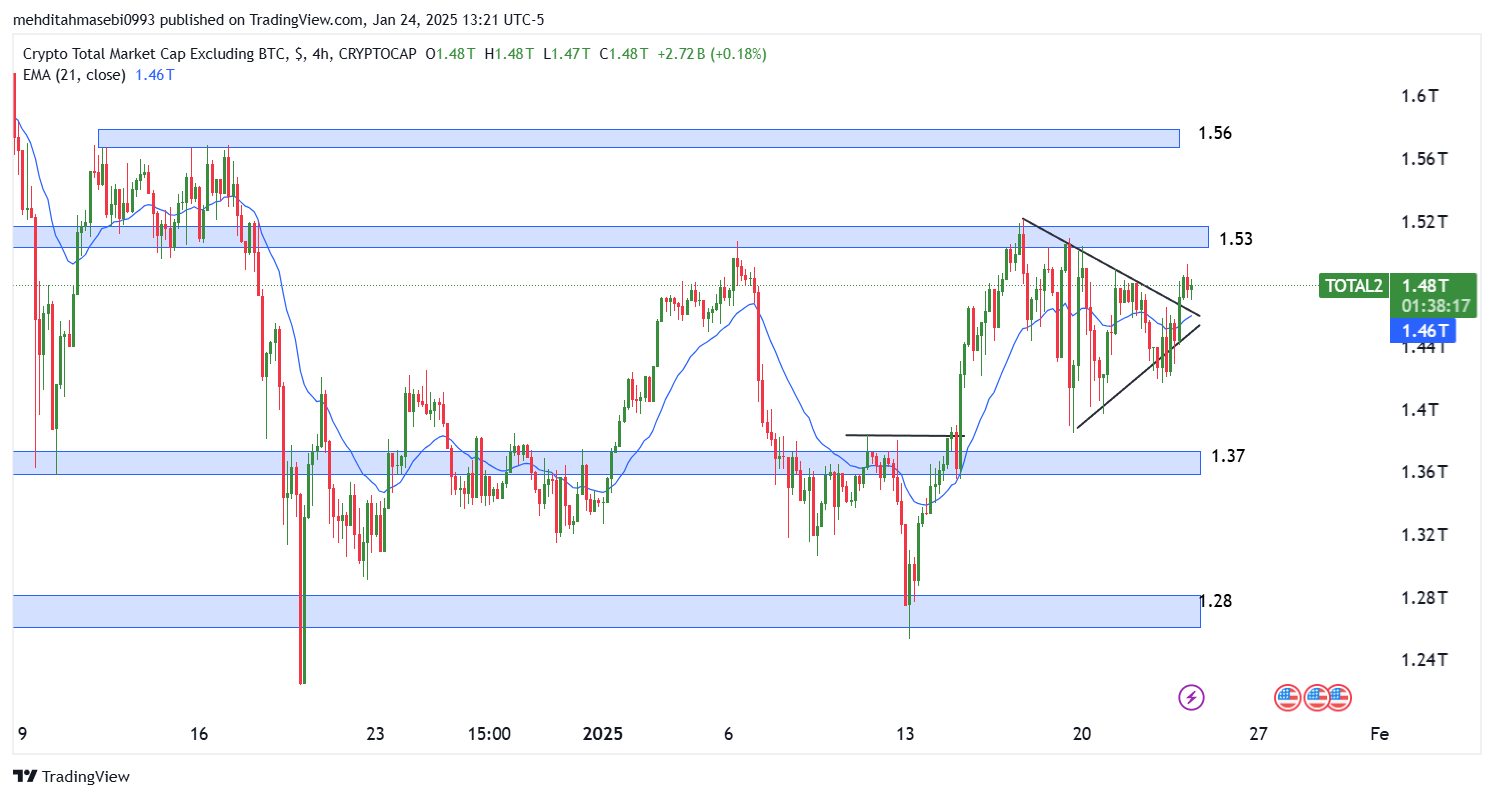The height and width of the screenshot is (798, 1494).
Task: Click the C1.48T close value
Action: point(625,54)
